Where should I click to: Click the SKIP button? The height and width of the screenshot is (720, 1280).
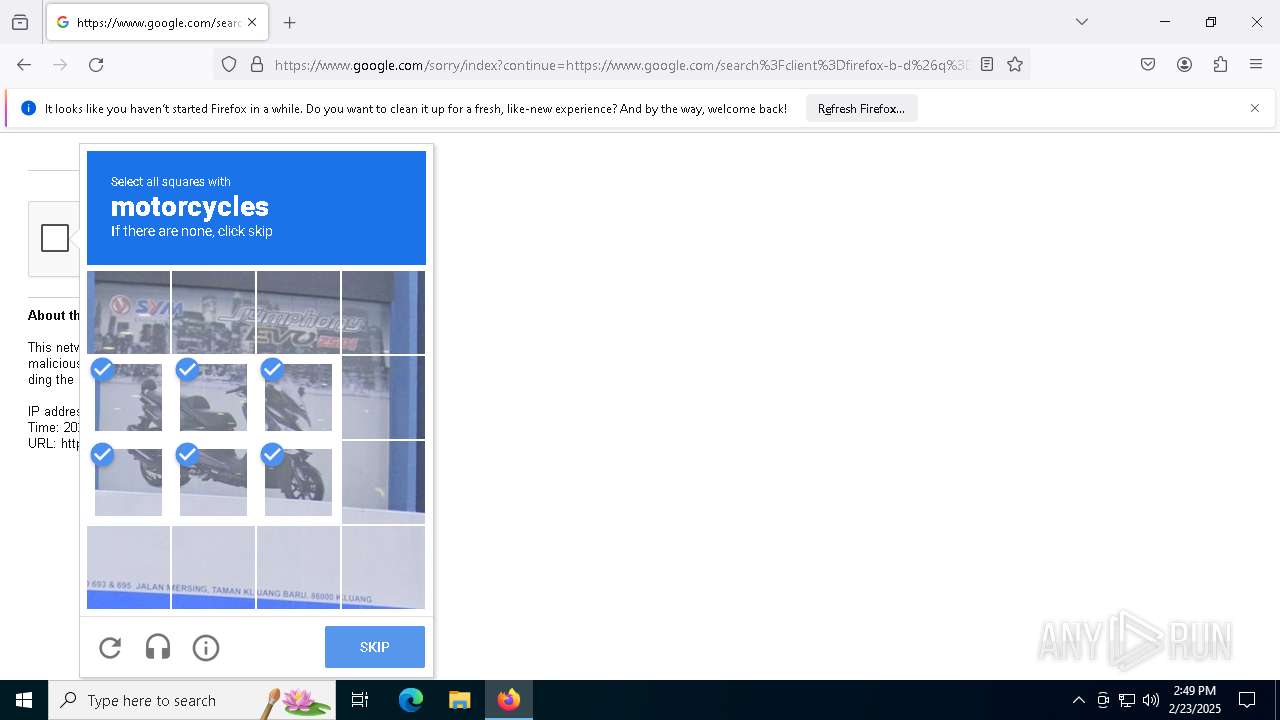[375, 647]
